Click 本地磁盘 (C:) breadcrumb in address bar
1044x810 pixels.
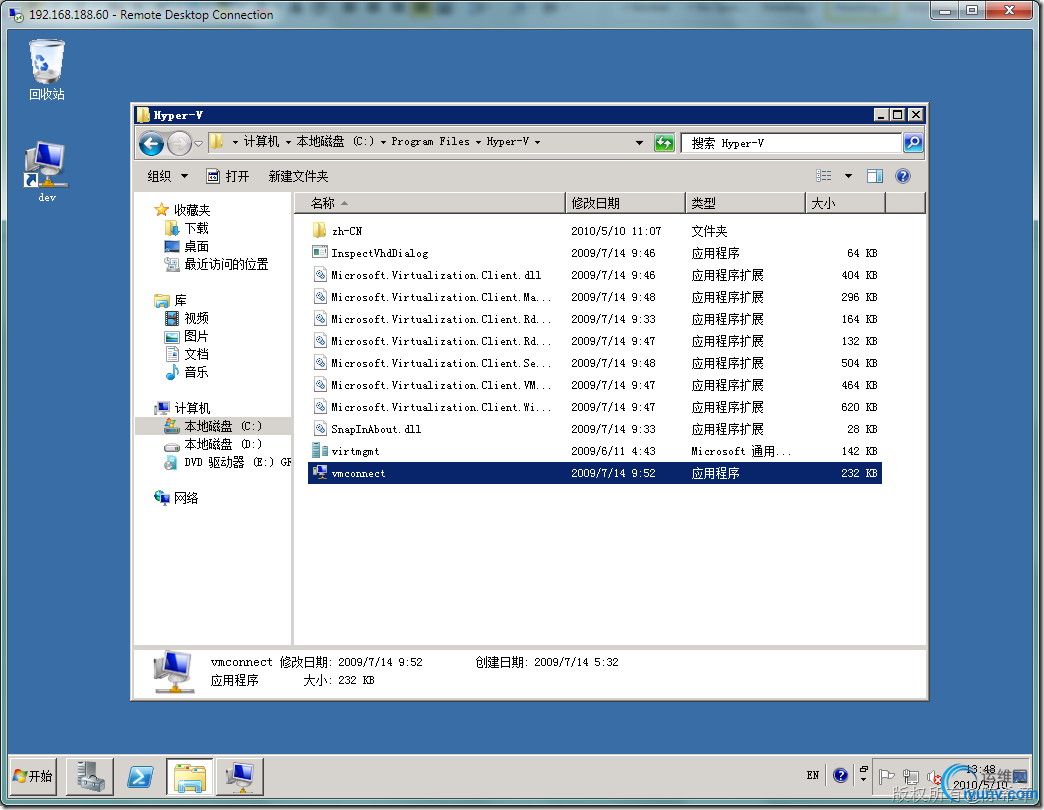(x=335, y=142)
